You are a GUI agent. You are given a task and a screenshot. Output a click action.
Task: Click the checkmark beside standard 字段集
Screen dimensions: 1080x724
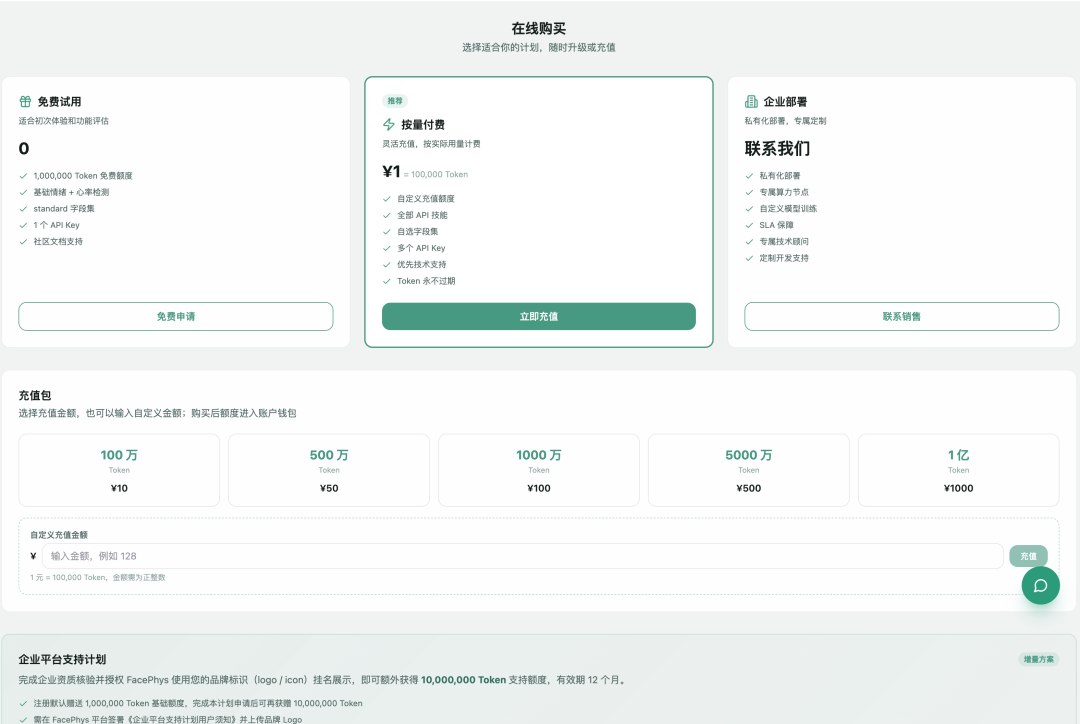coord(23,209)
